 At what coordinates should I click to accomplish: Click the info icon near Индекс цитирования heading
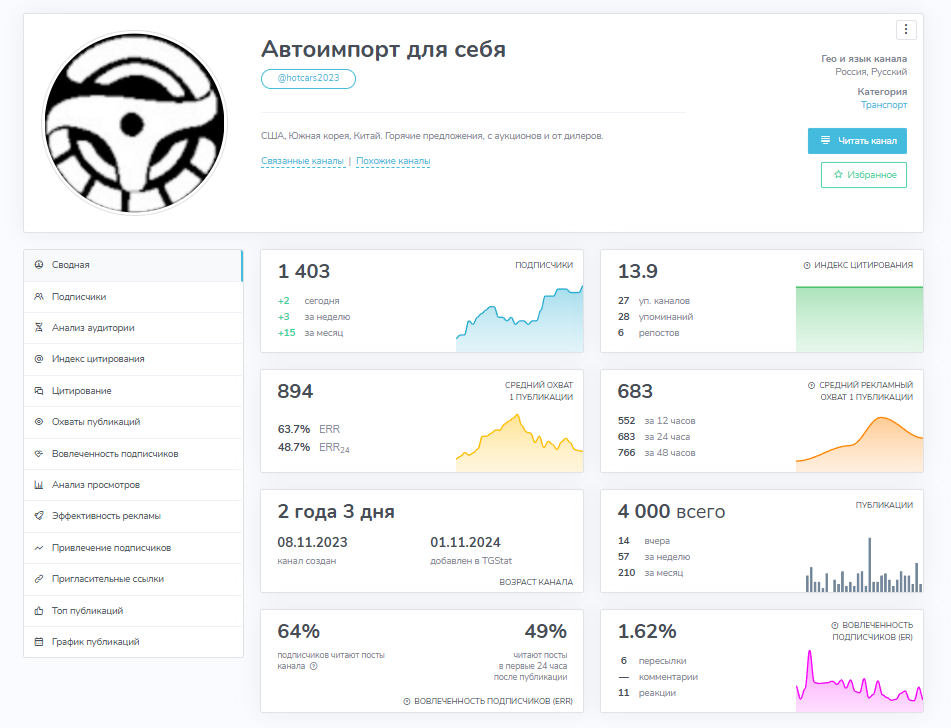tap(807, 267)
